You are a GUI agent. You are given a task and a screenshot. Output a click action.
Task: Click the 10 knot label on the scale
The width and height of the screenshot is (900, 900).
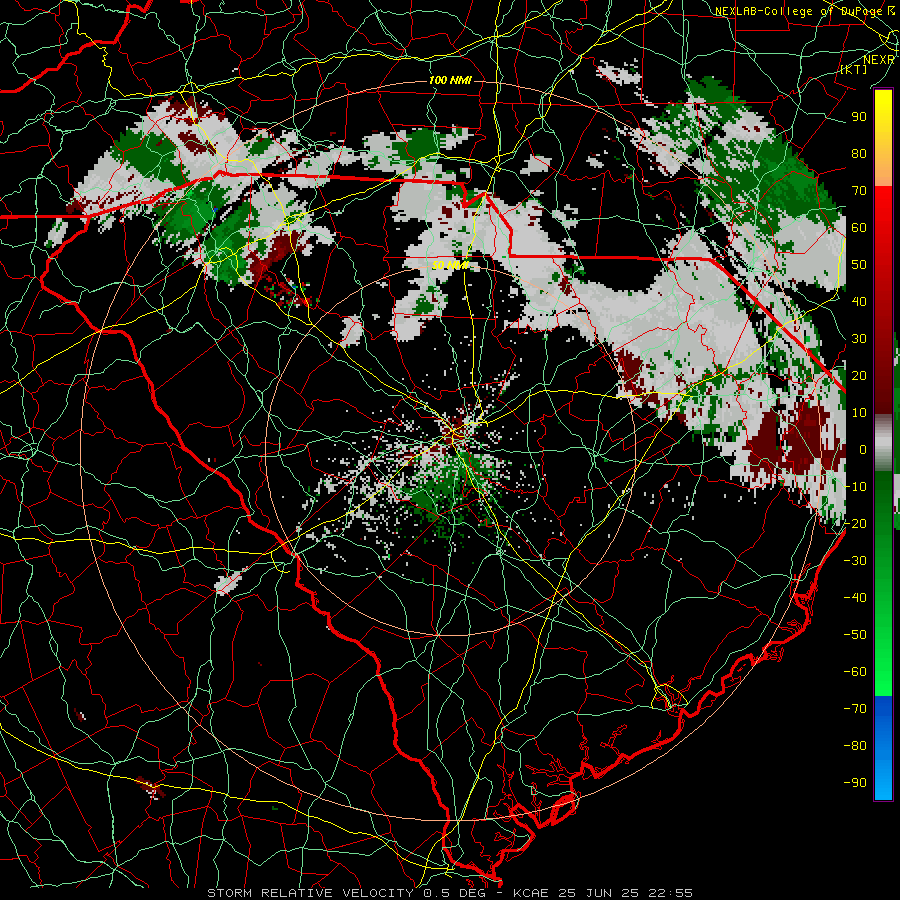click(x=859, y=413)
